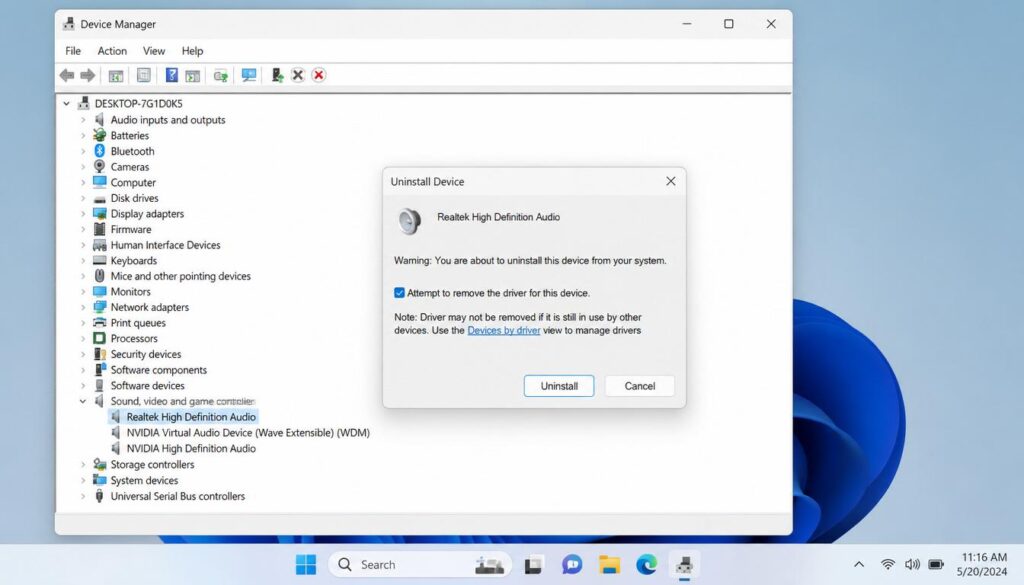Image resolution: width=1024 pixels, height=585 pixels.
Task: Click the Forward arrow in Device Manager toolbar
Action: [88, 75]
